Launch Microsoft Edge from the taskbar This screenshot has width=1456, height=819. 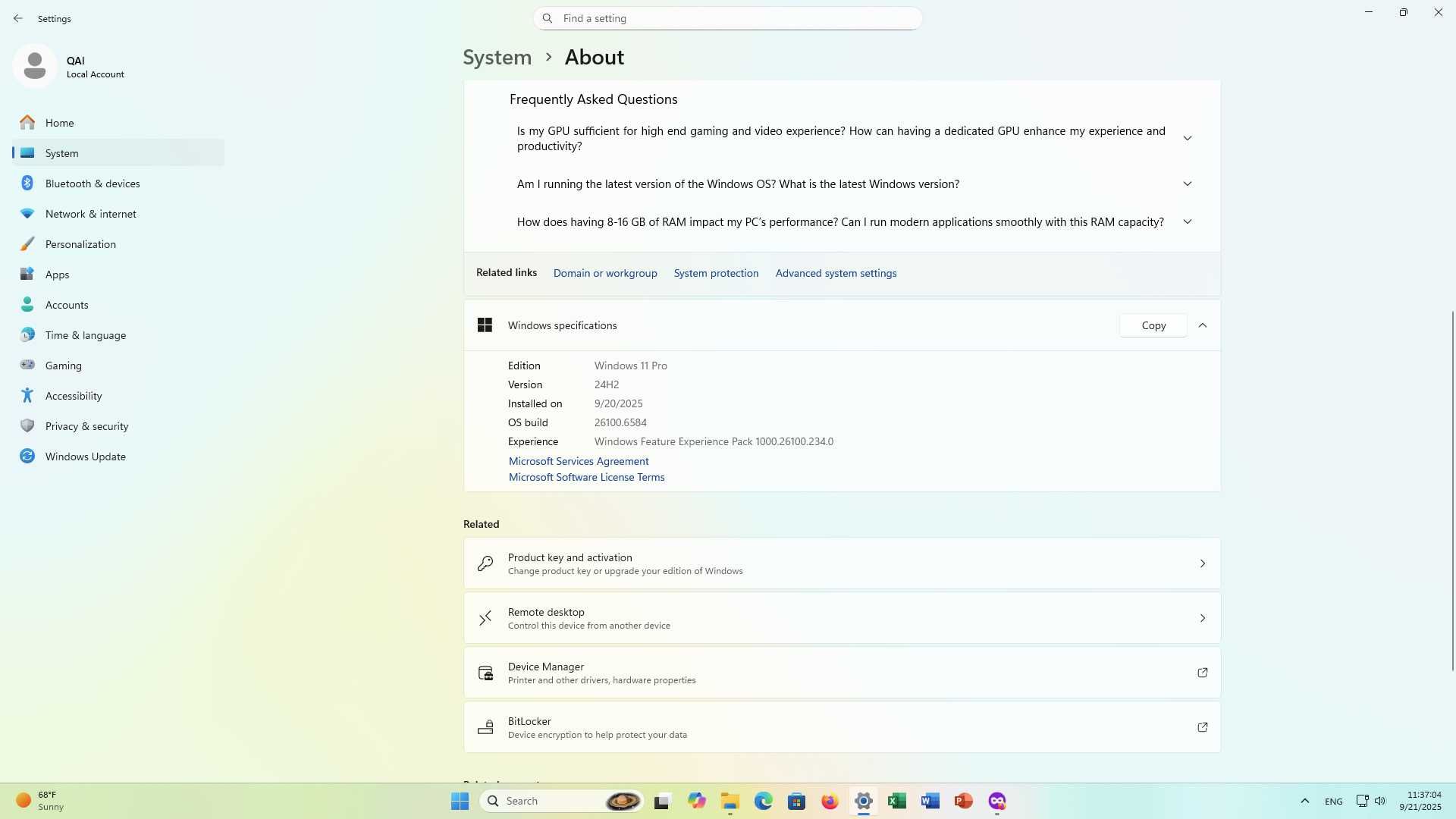(x=763, y=801)
